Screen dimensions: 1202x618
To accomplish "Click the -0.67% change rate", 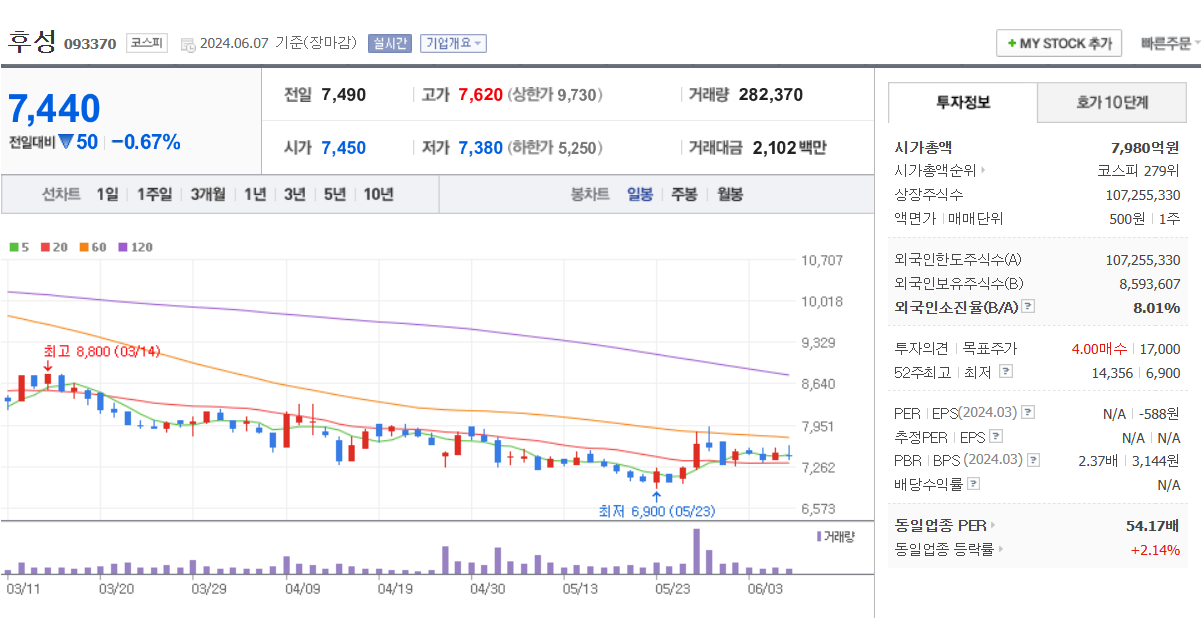I will (146, 142).
